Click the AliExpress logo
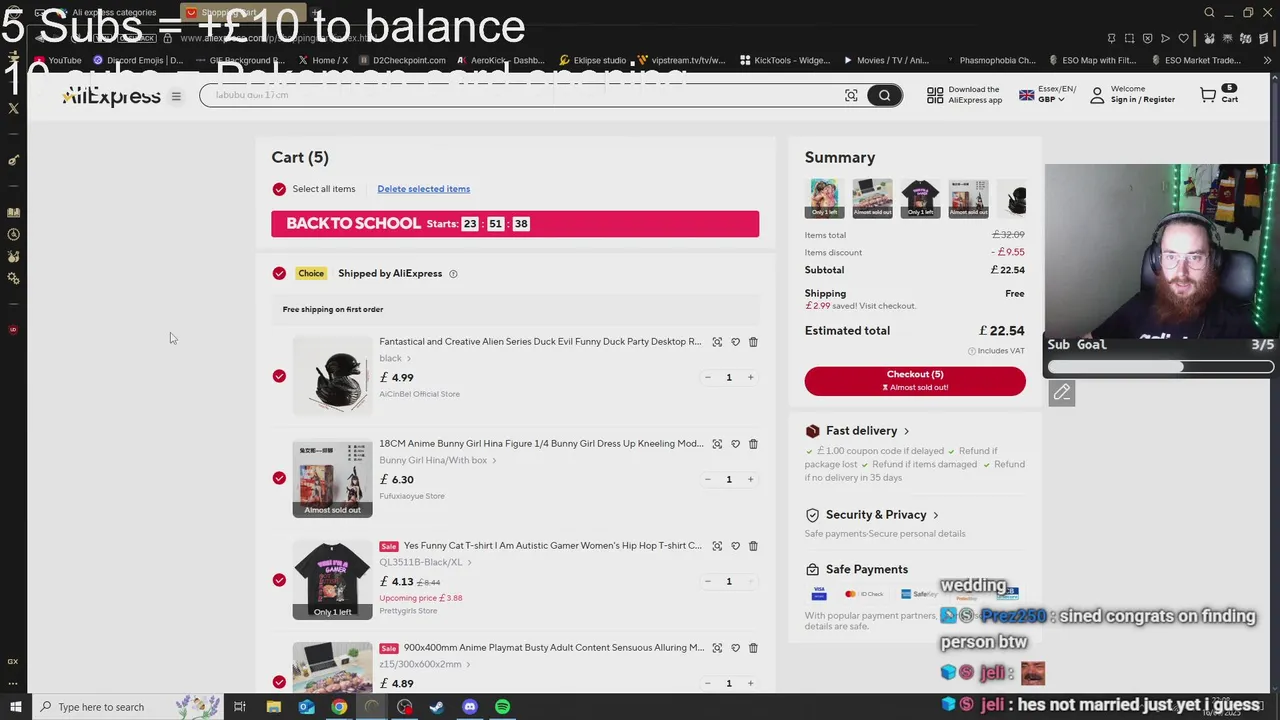1280x720 pixels. pos(111,97)
